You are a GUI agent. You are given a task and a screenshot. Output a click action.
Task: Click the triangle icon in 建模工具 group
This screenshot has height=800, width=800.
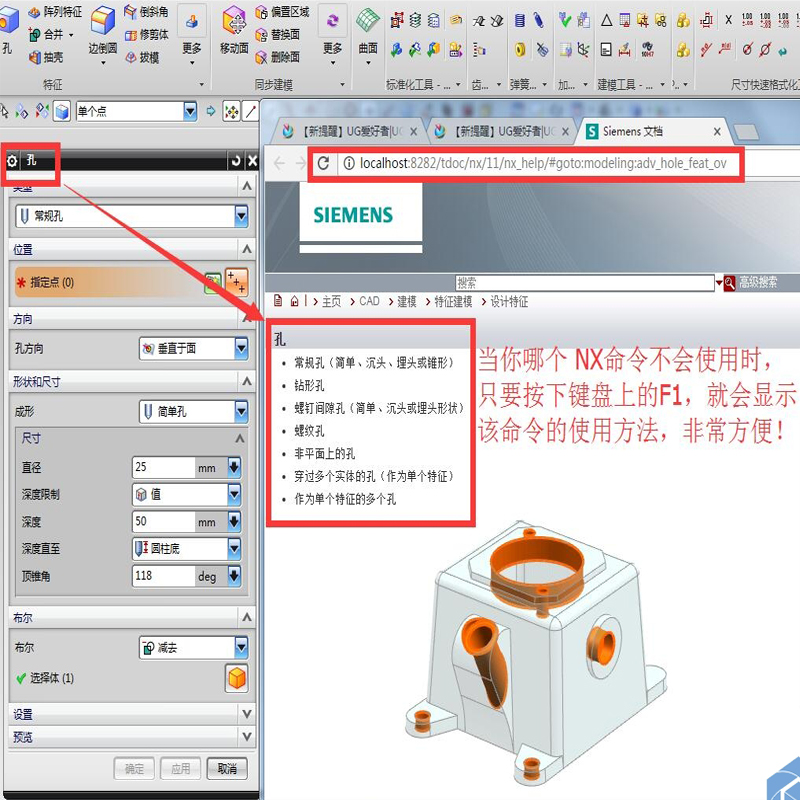point(606,20)
